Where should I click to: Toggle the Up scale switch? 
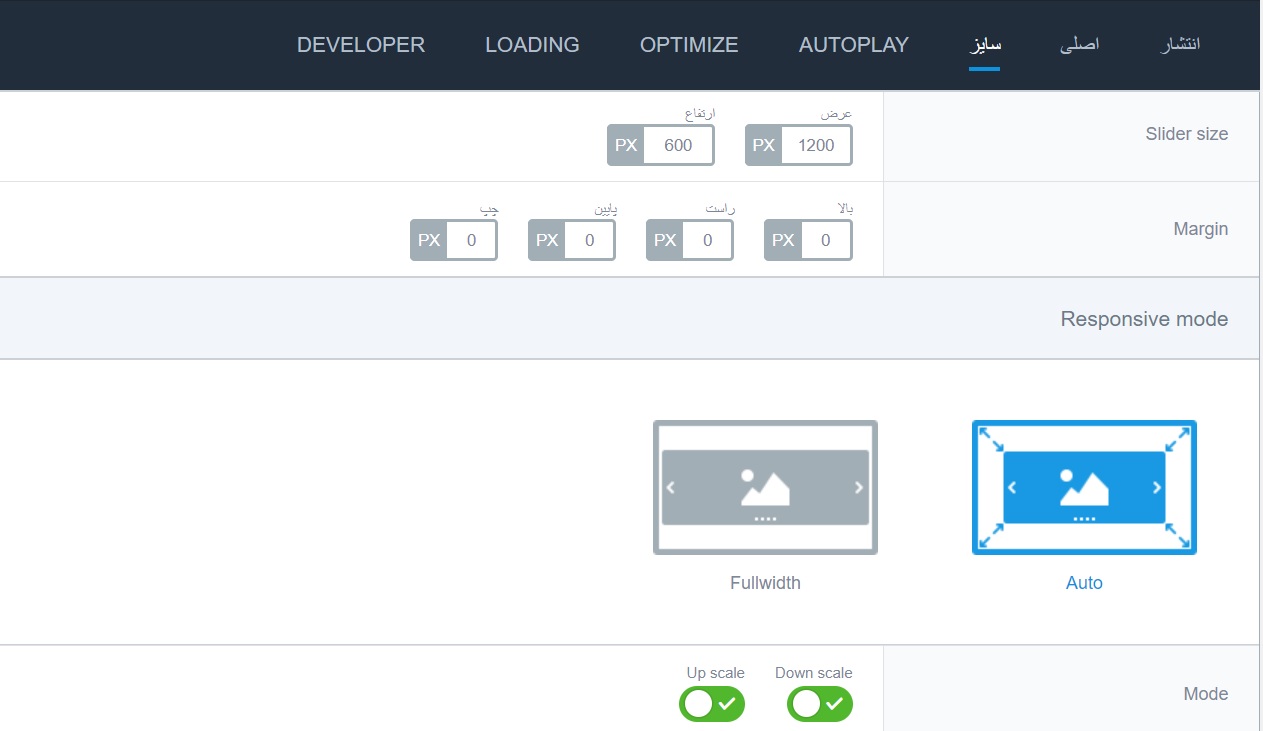coord(712,704)
